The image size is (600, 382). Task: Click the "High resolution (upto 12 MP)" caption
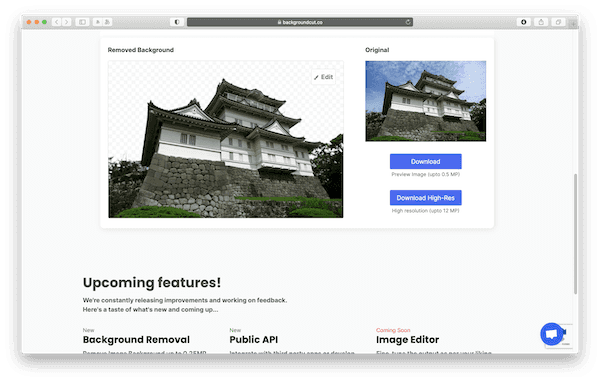(x=426, y=211)
